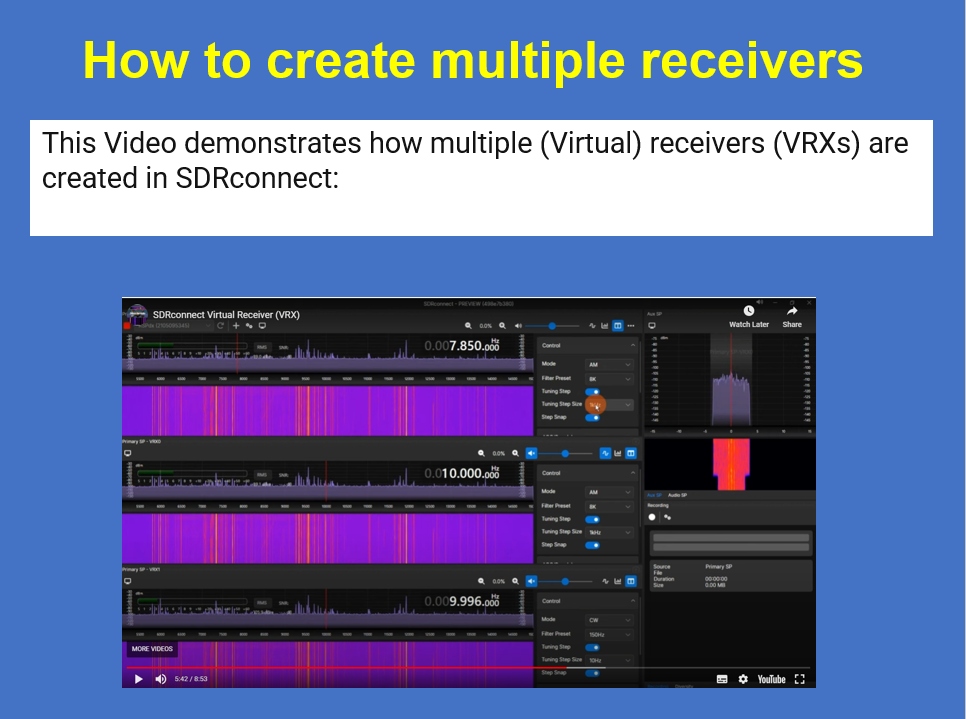Toggle Tuning Step switch of 10.000 receiver
The height and width of the screenshot is (719, 966).
(x=593, y=519)
